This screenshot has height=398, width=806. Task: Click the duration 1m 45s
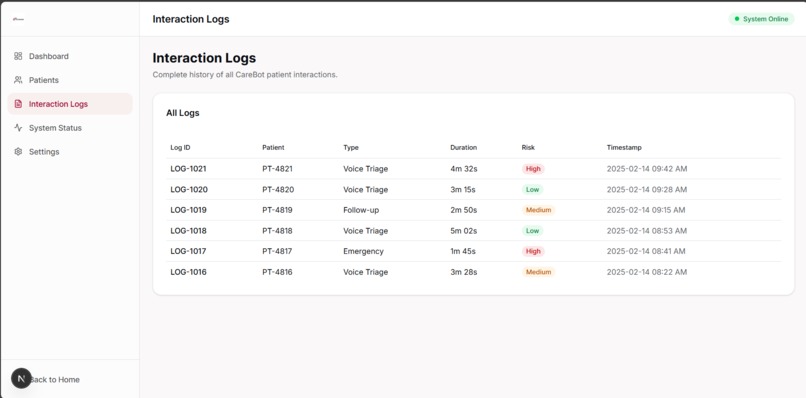pyautogui.click(x=463, y=251)
